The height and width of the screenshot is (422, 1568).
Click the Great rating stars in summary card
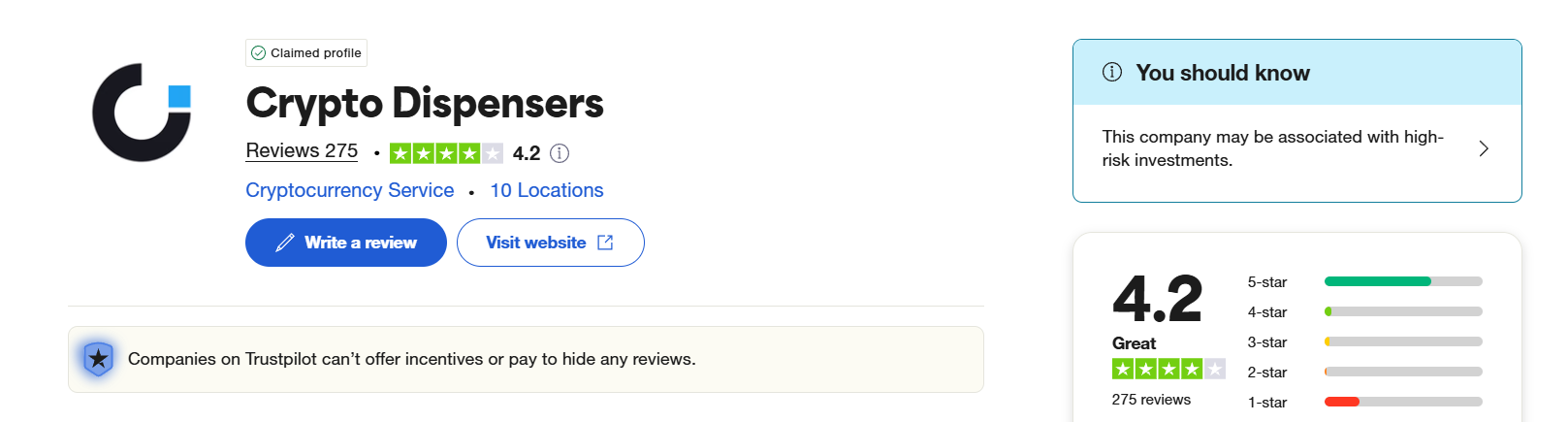1168,369
